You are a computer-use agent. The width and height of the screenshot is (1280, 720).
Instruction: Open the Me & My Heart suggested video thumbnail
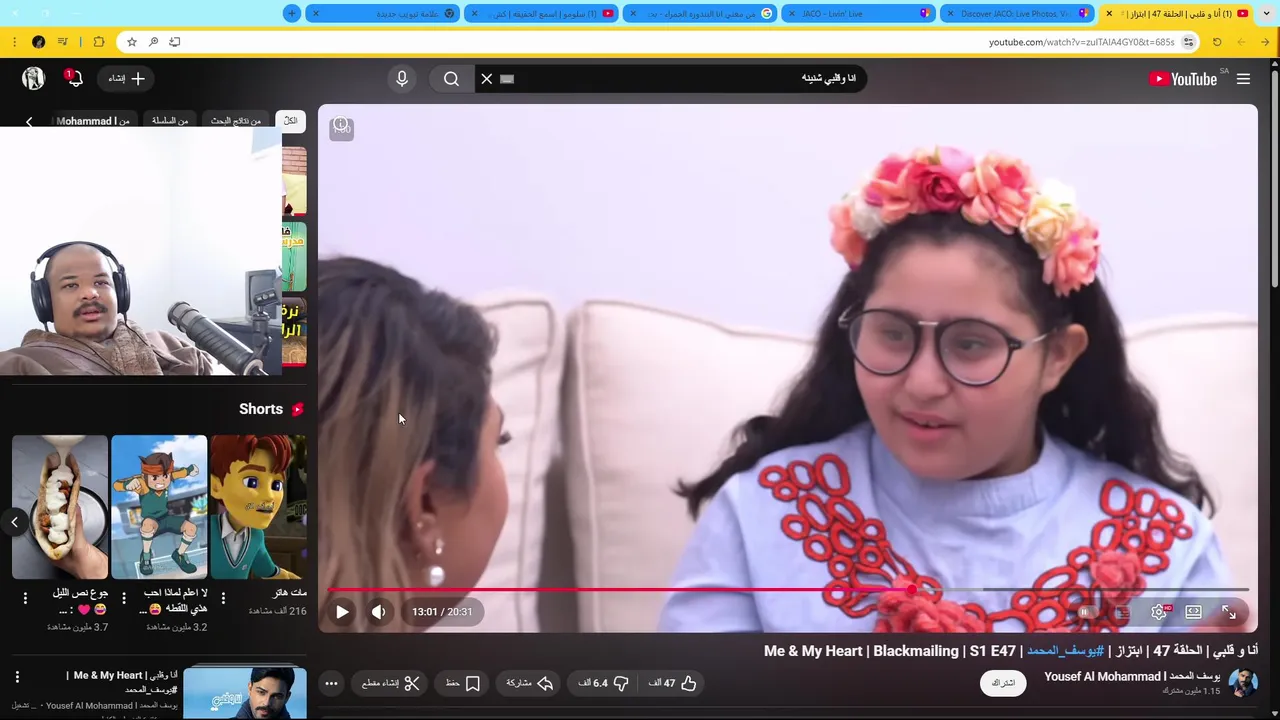245,692
